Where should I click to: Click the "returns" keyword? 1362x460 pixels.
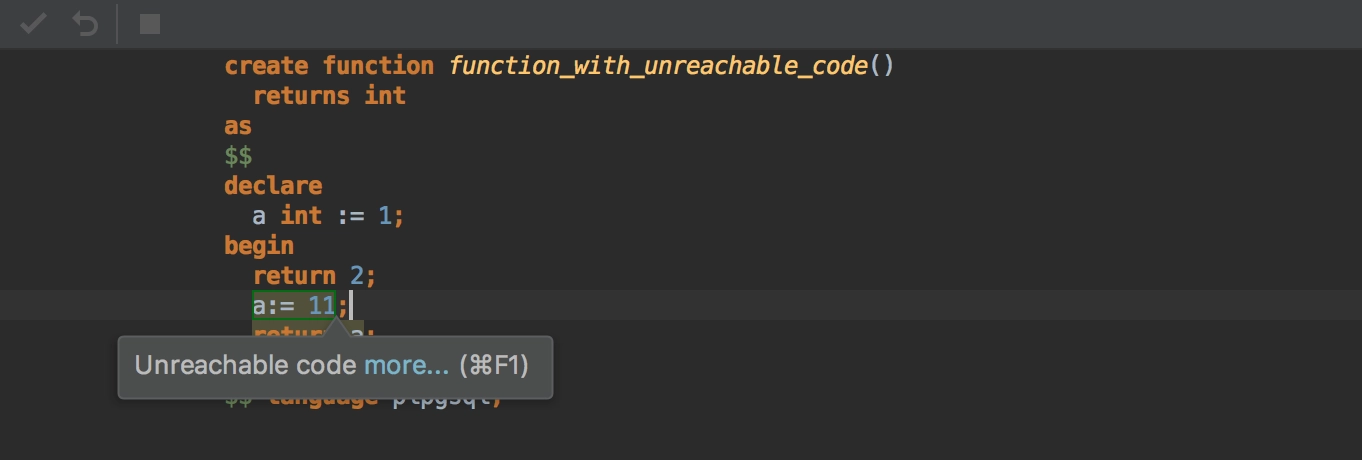(x=301, y=96)
